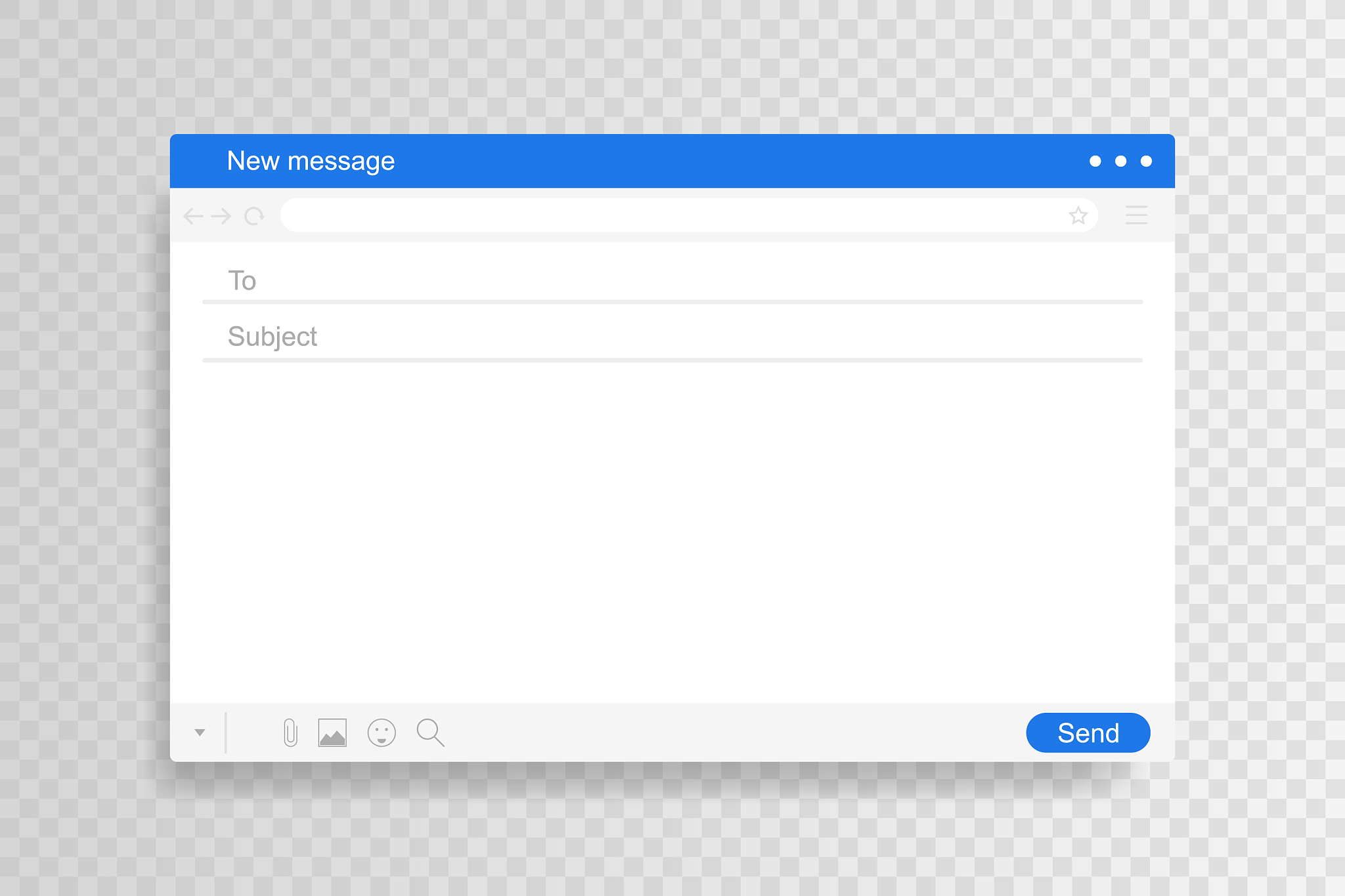Click the address bar field
Viewport: 1345px width, 896px height.
[670, 215]
